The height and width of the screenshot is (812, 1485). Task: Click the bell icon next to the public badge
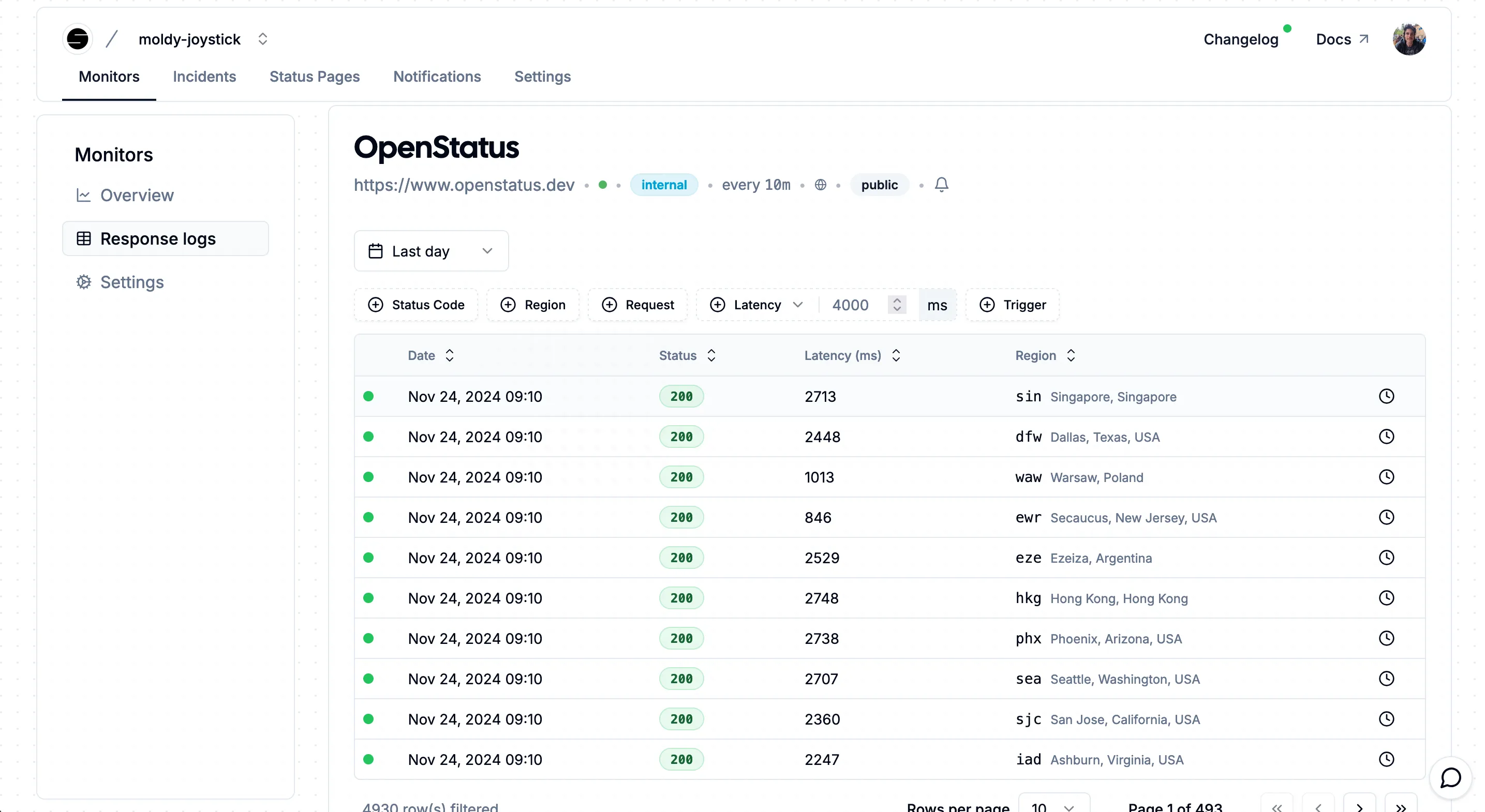[941, 185]
